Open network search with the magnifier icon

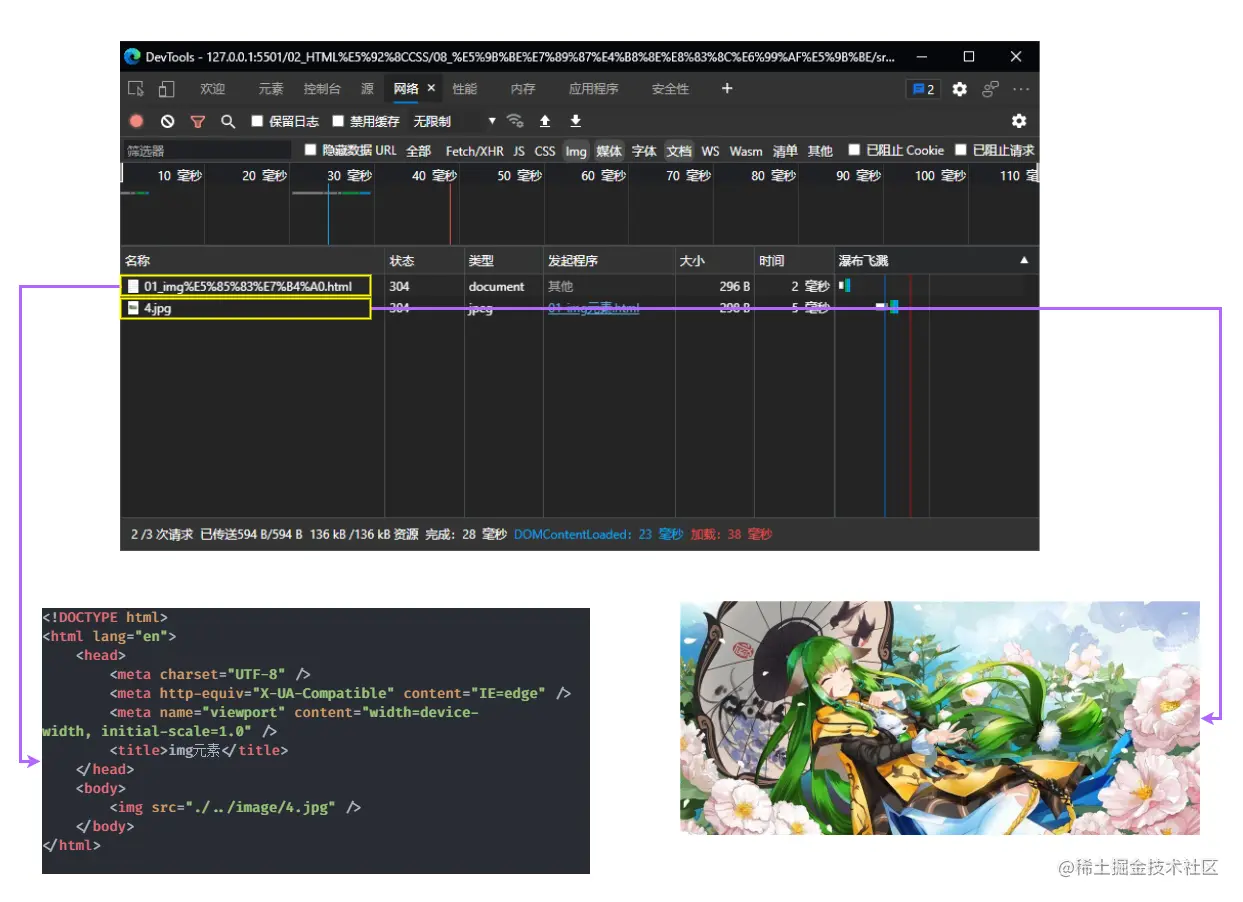[228, 121]
